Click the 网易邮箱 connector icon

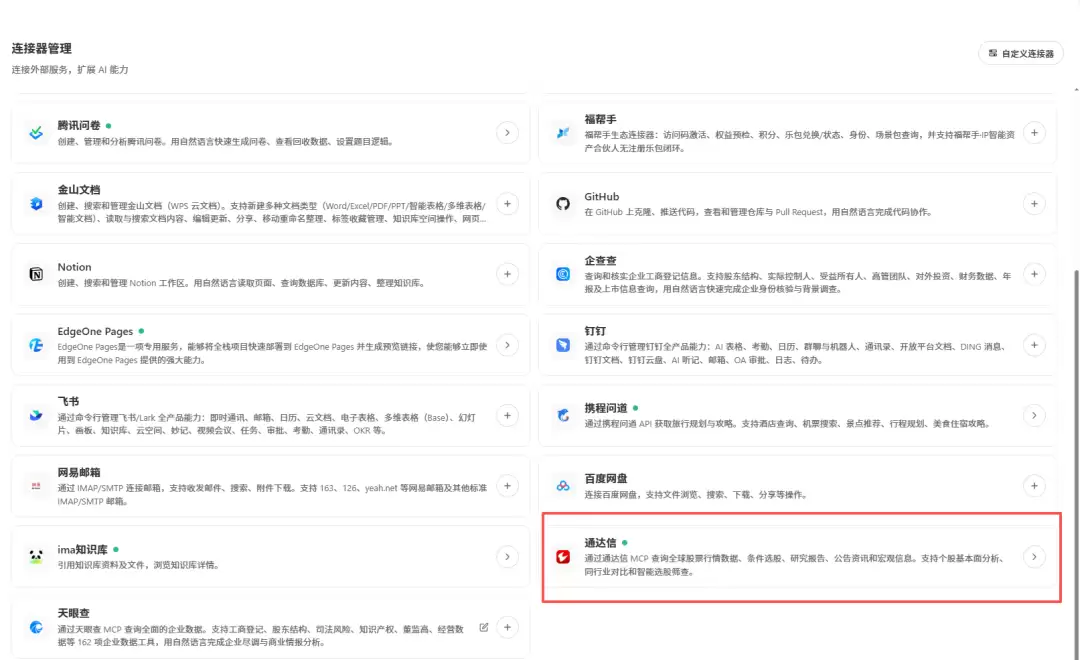click(36, 486)
